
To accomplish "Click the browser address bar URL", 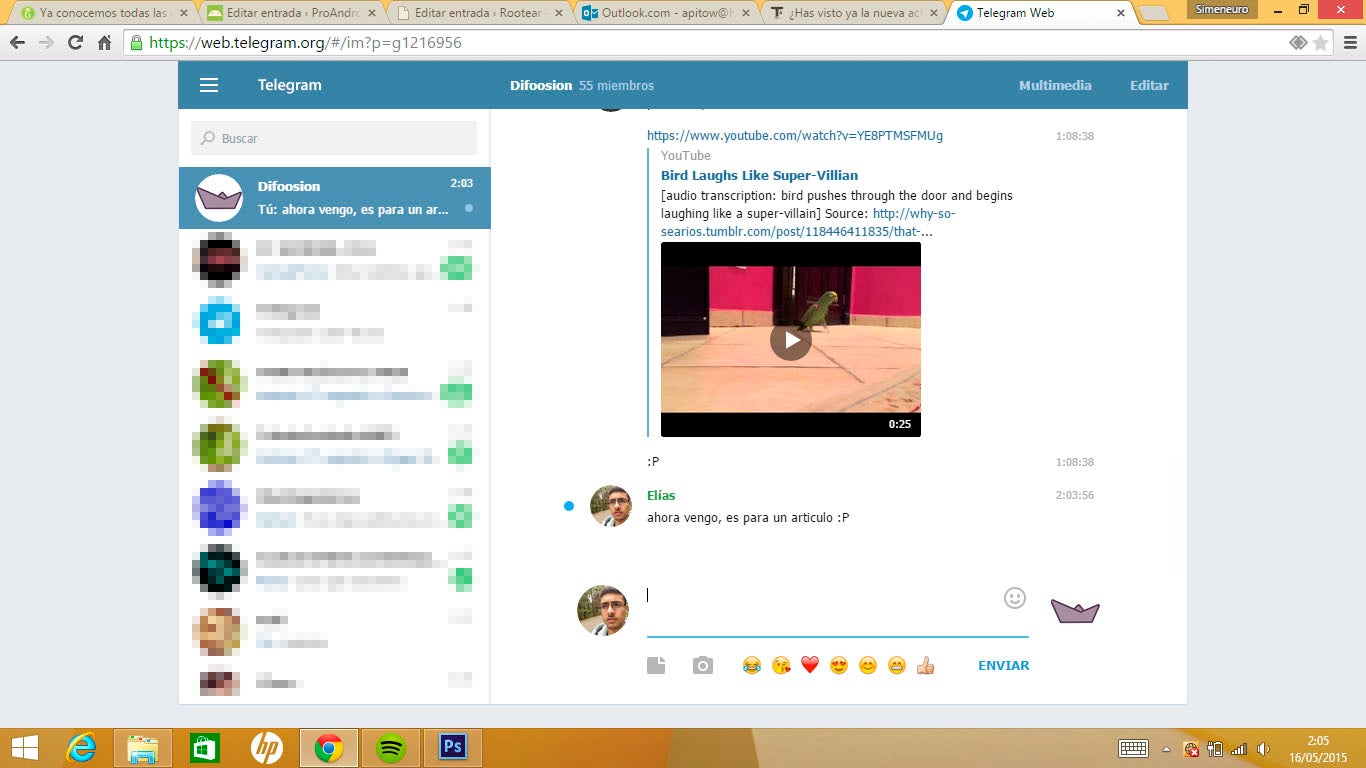I will click(305, 43).
